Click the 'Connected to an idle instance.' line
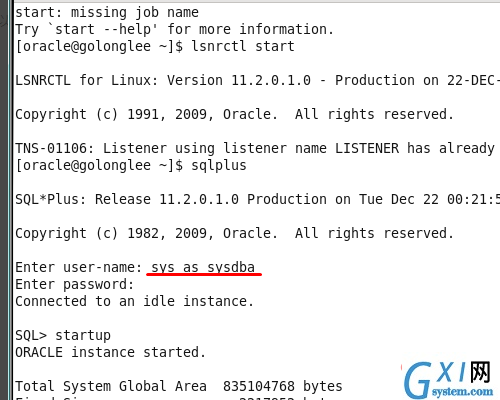 point(134,301)
